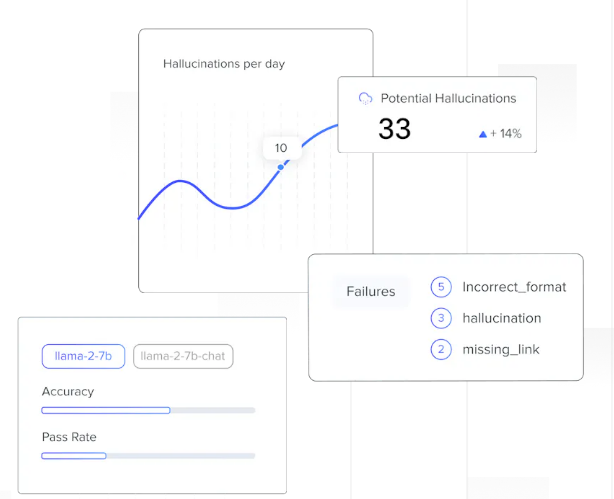This screenshot has height=499, width=614.
Task: Select the llama-2-7b model tab
Action: (83, 356)
